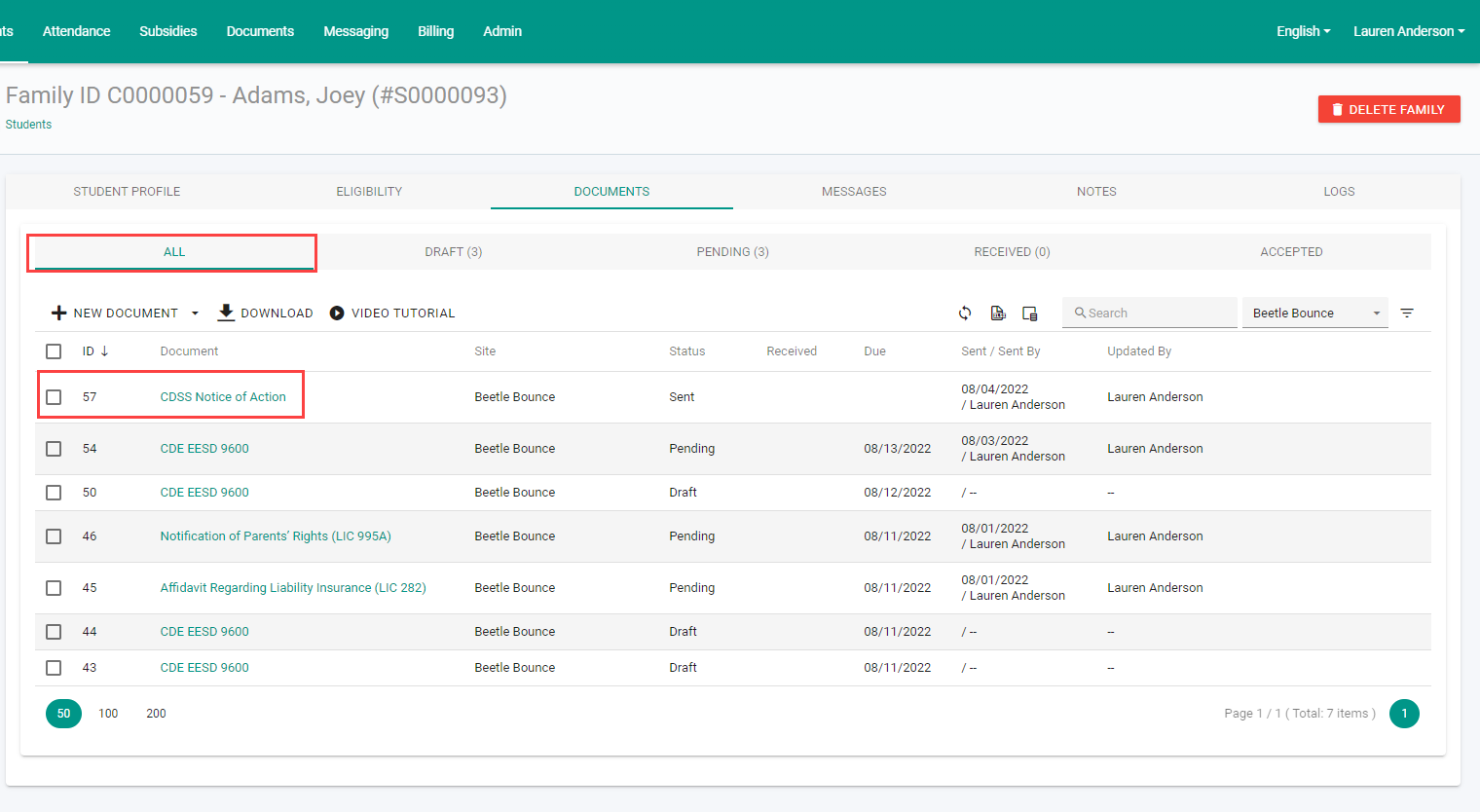Switch to Eligibility tab
The width and height of the screenshot is (1480, 812).
click(369, 192)
